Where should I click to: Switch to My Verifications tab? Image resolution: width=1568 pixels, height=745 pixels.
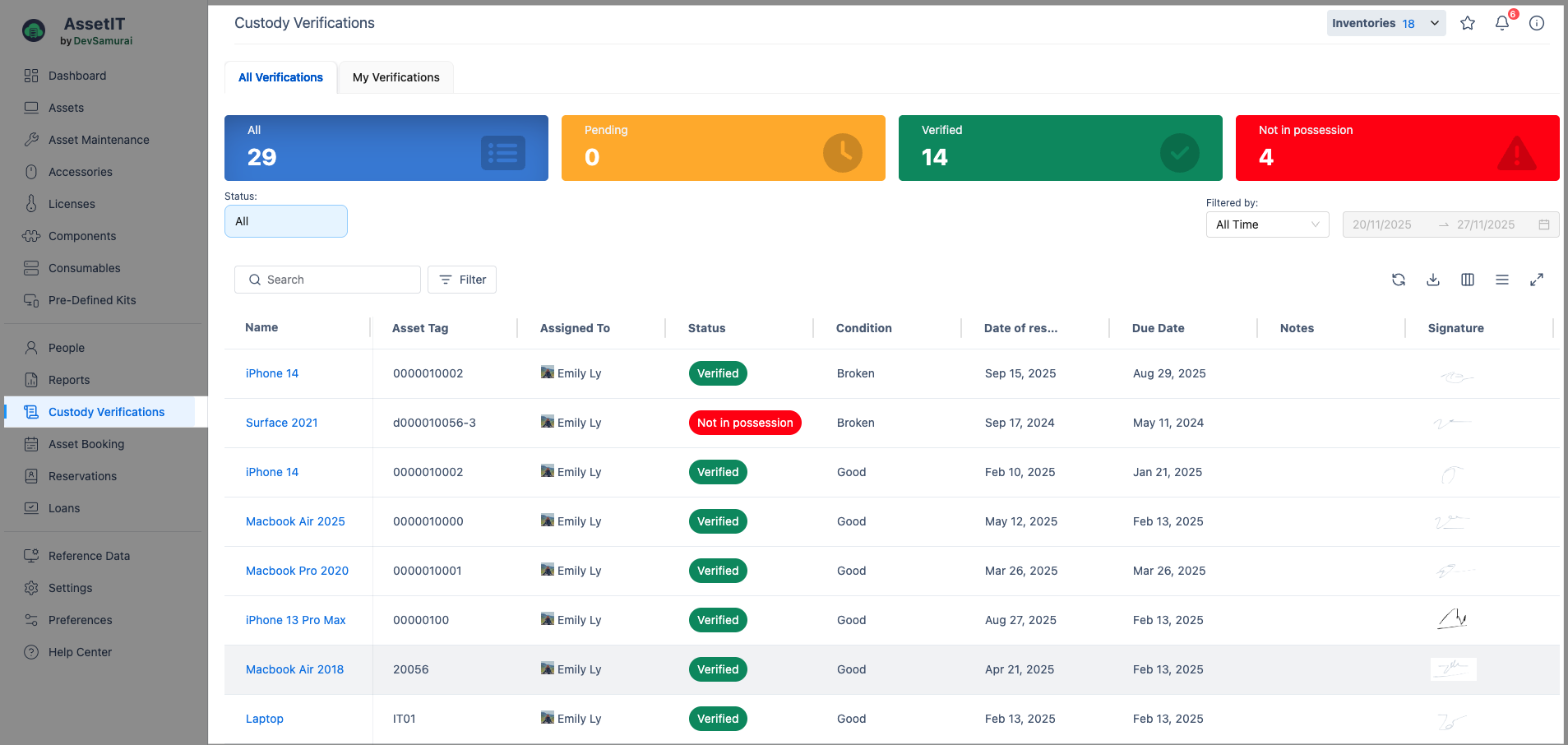click(395, 77)
